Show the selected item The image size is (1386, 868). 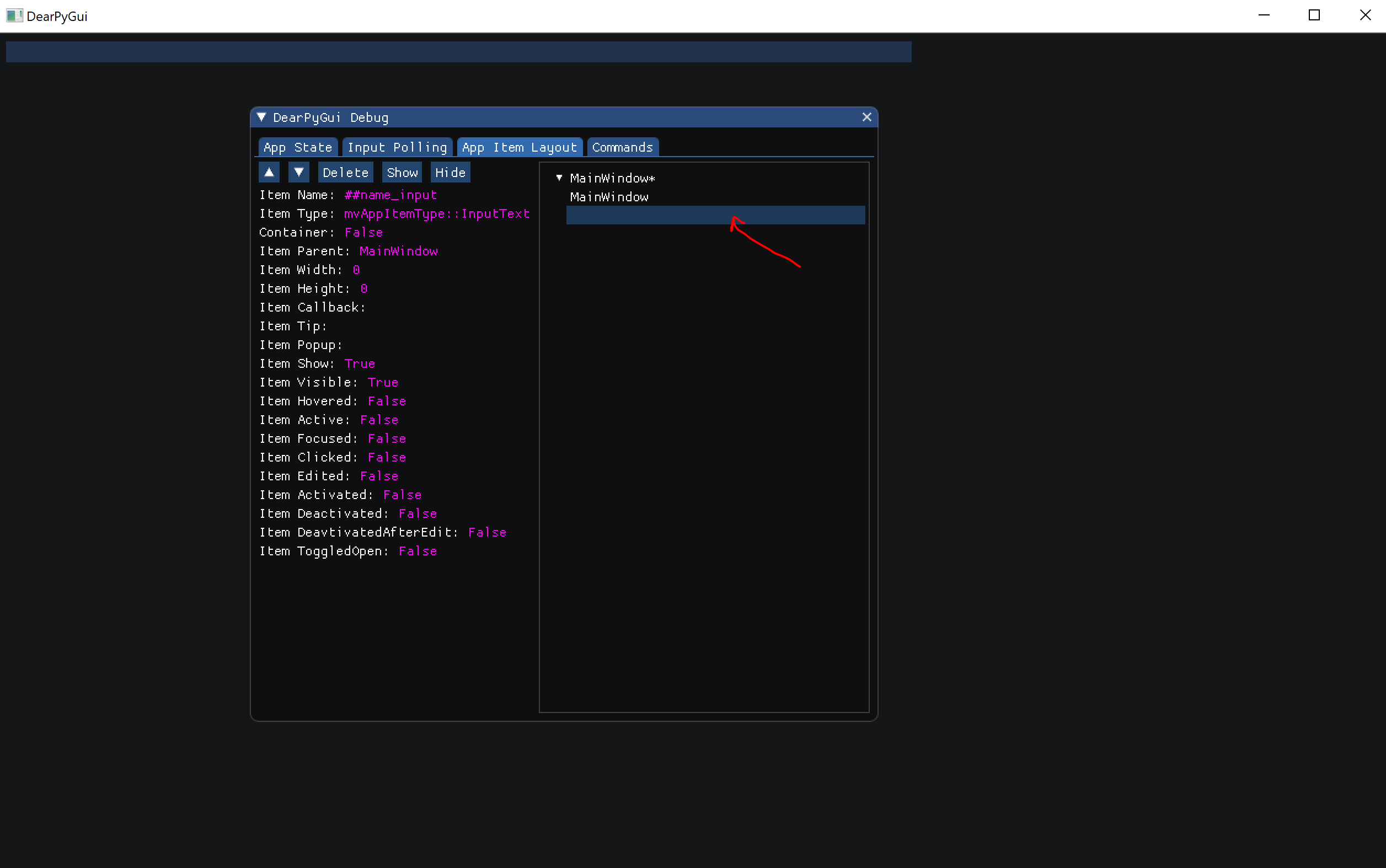402,172
